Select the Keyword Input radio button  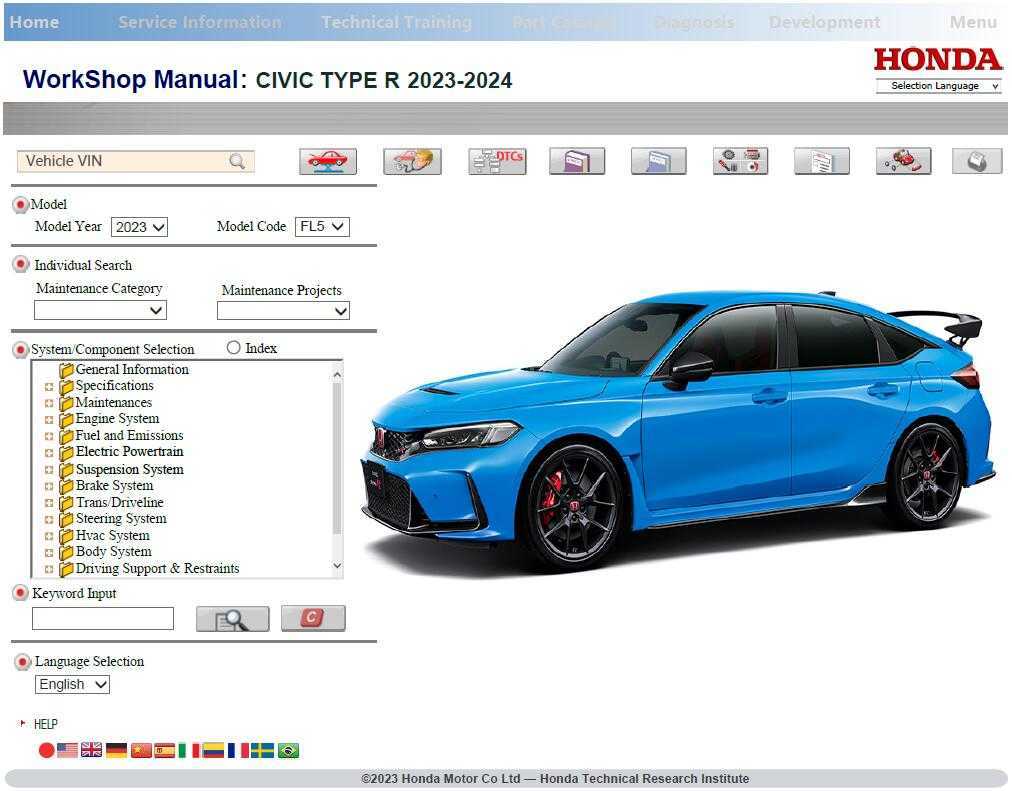[21, 593]
